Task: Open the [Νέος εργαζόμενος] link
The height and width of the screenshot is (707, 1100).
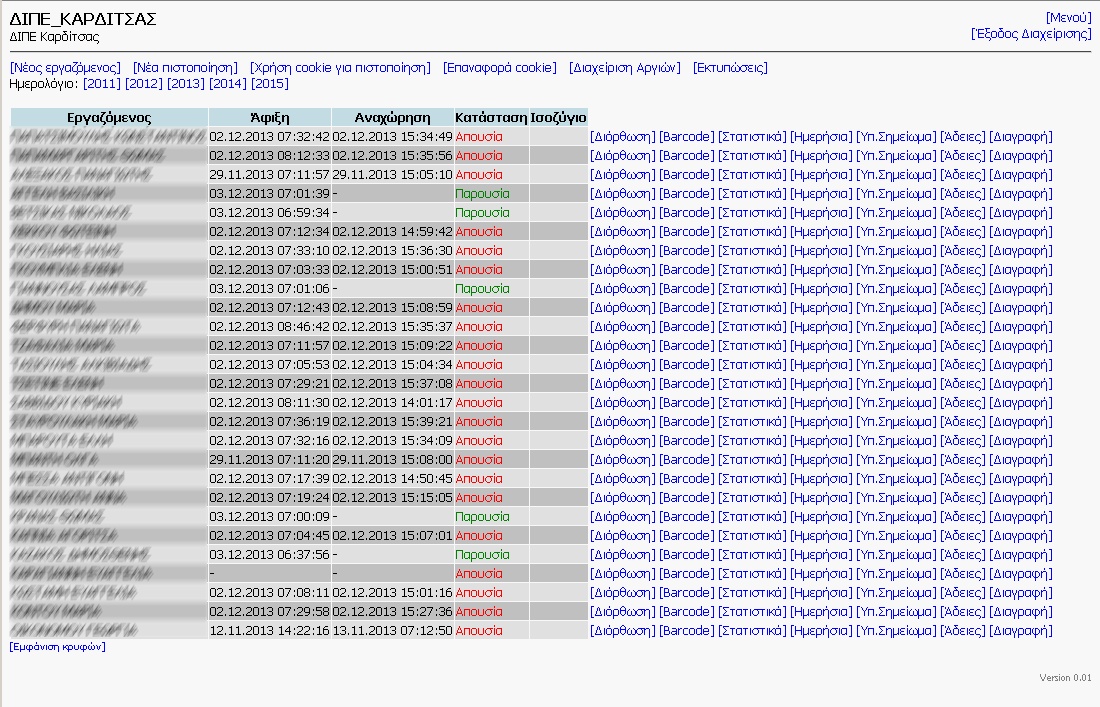Action: pyautogui.click(x=65, y=68)
